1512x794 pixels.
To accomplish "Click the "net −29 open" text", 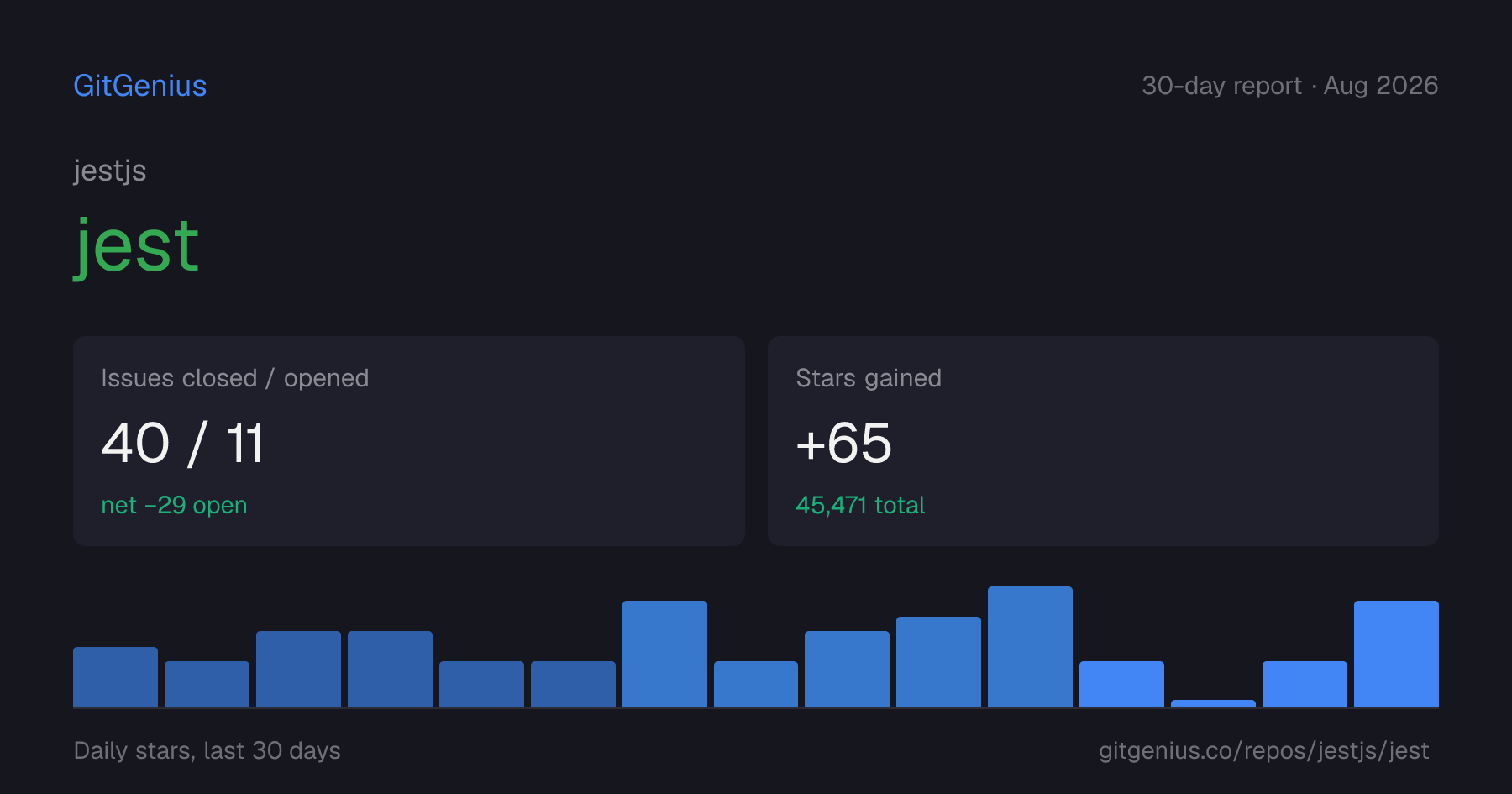I will (x=174, y=505).
